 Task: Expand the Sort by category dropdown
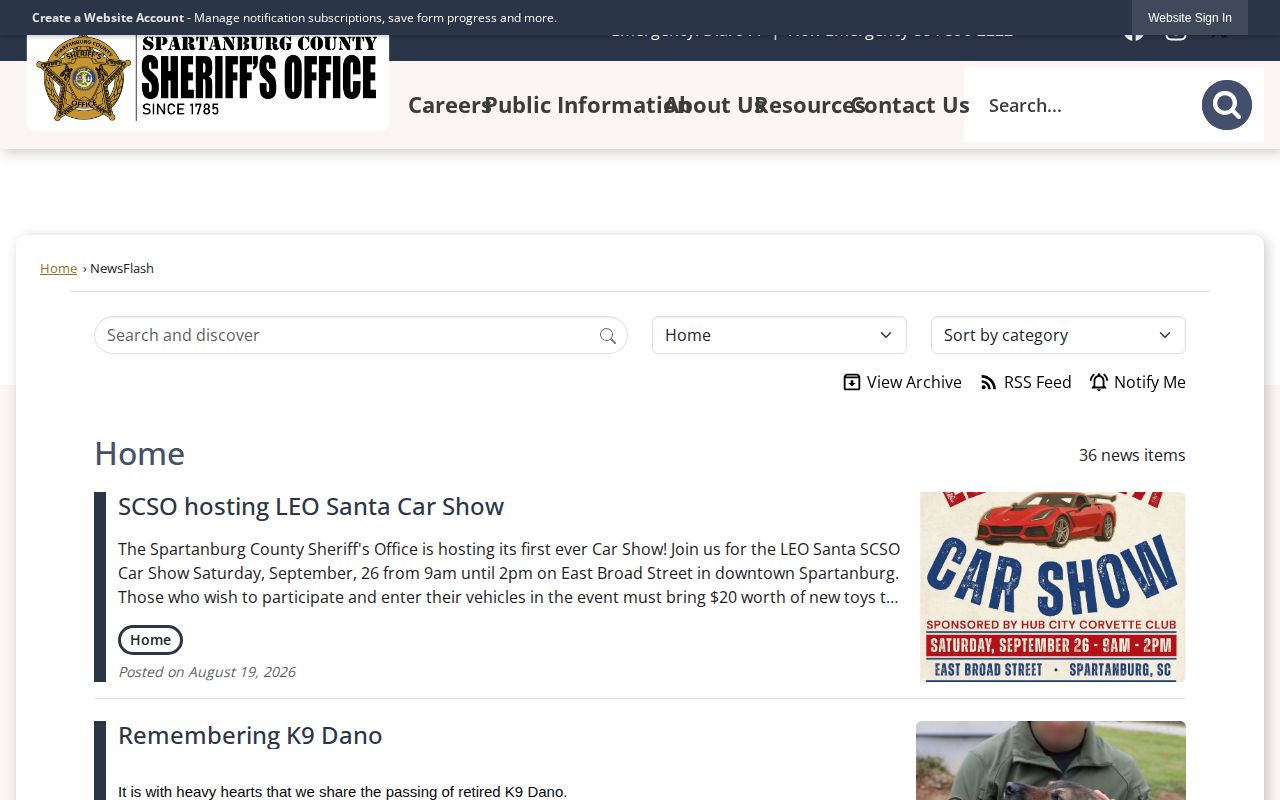(x=1058, y=335)
